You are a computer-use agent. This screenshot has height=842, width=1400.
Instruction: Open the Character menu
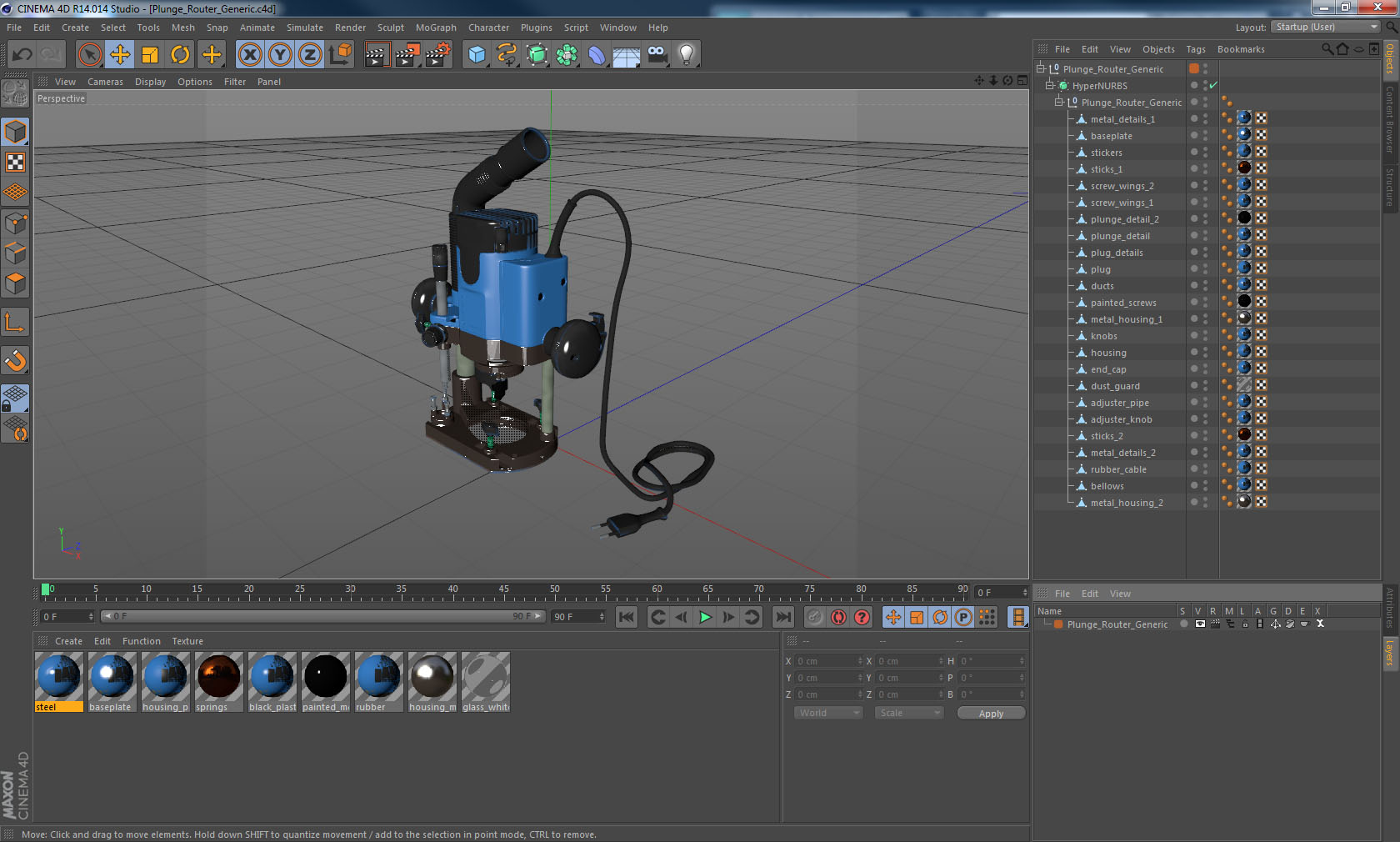tap(488, 28)
